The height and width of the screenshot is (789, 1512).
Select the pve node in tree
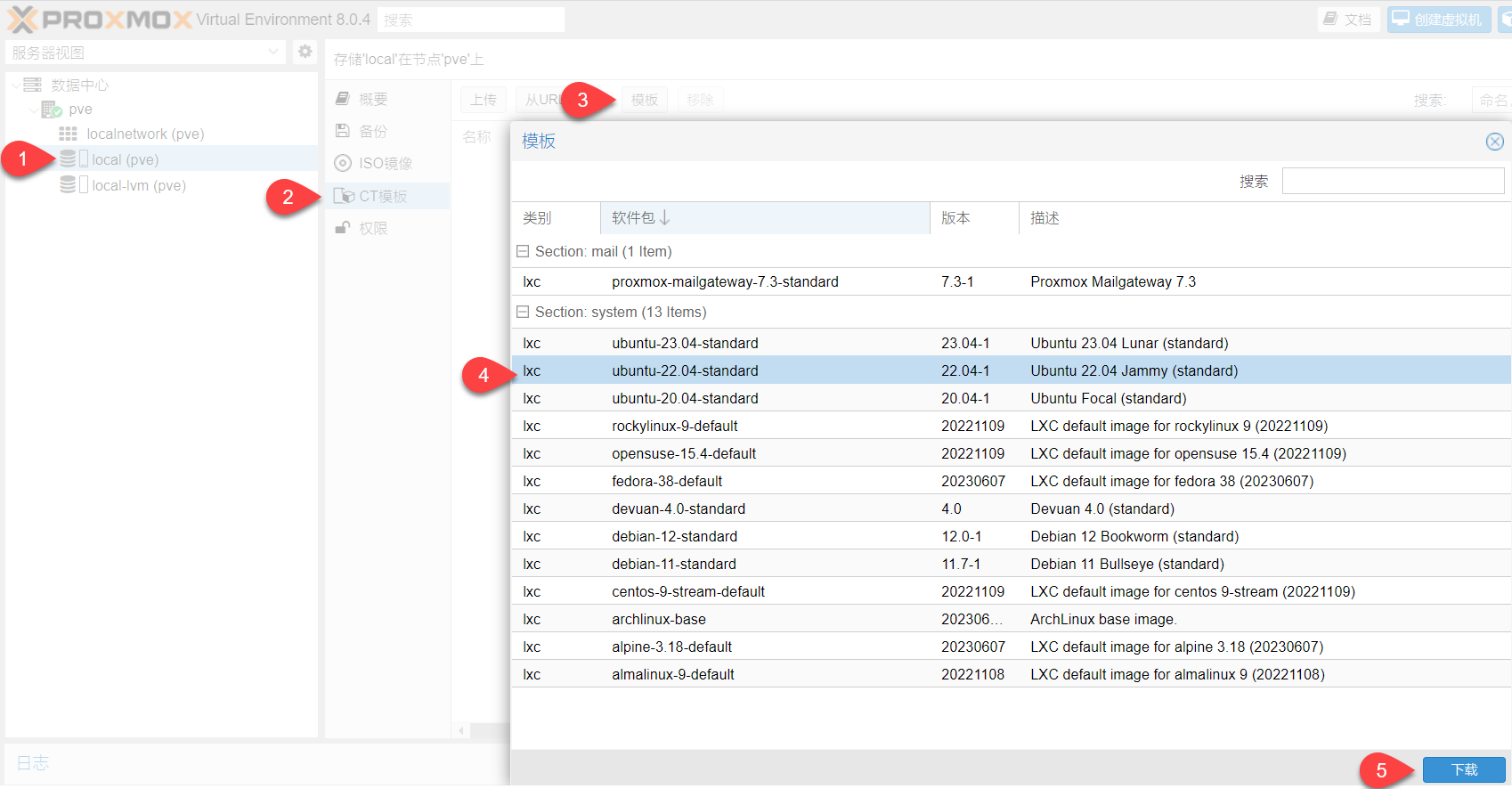click(80, 109)
